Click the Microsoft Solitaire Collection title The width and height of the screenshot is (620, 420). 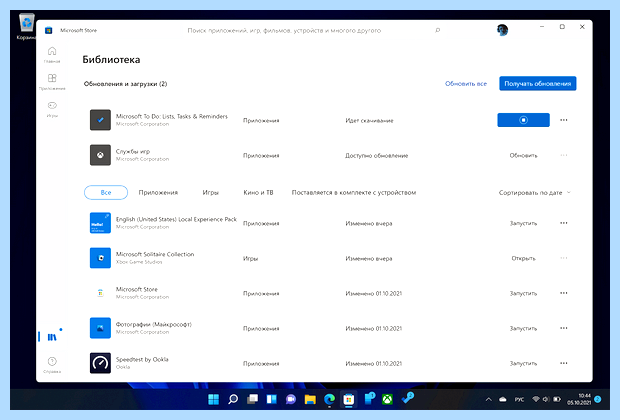155,254
